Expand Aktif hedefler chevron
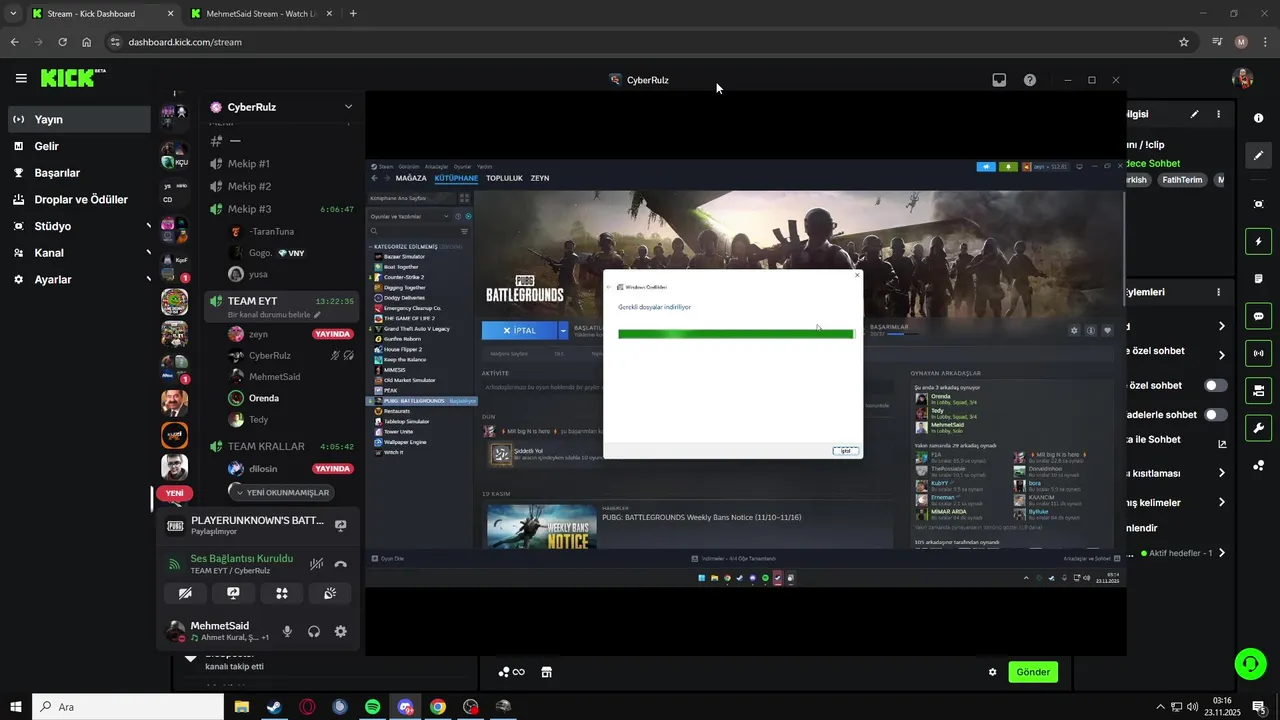 (x=1221, y=553)
